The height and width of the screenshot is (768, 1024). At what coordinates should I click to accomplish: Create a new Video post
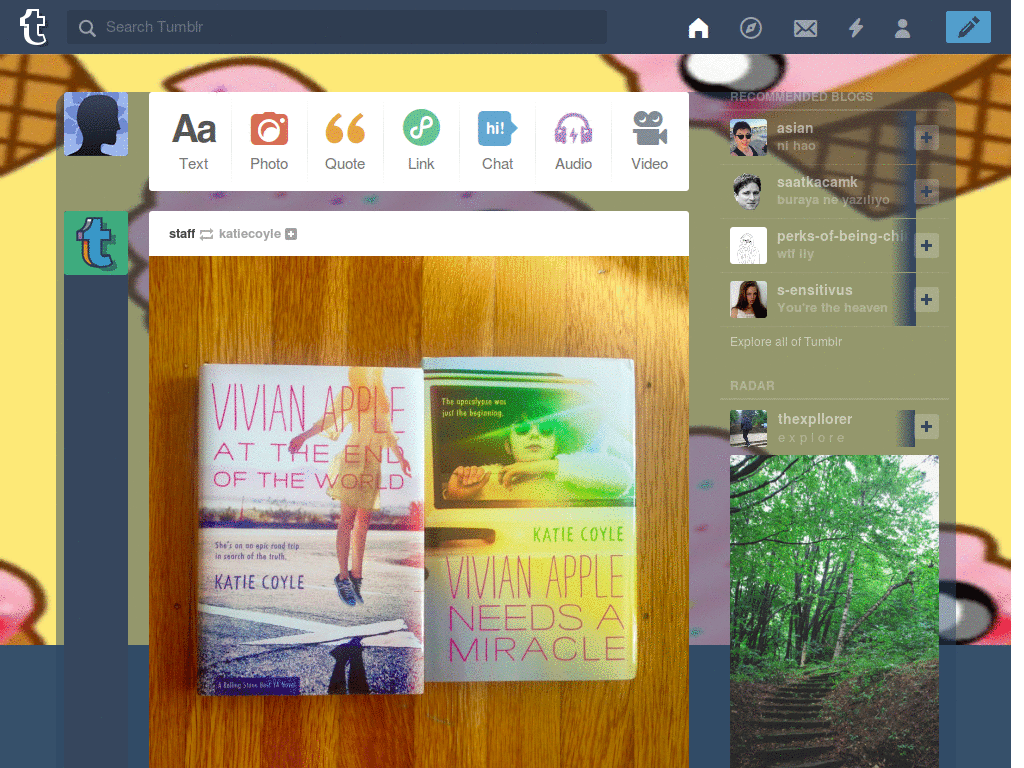(649, 142)
